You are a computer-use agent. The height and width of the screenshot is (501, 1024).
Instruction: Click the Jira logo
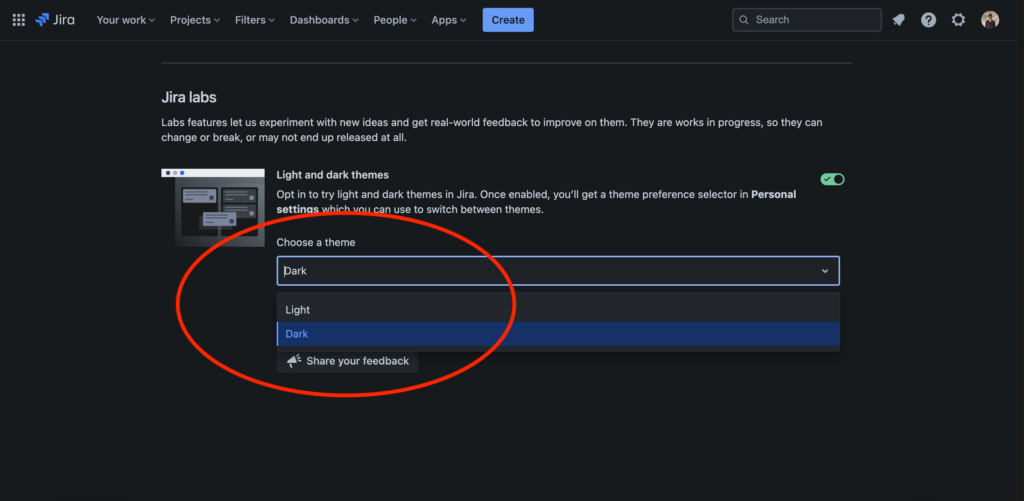55,20
